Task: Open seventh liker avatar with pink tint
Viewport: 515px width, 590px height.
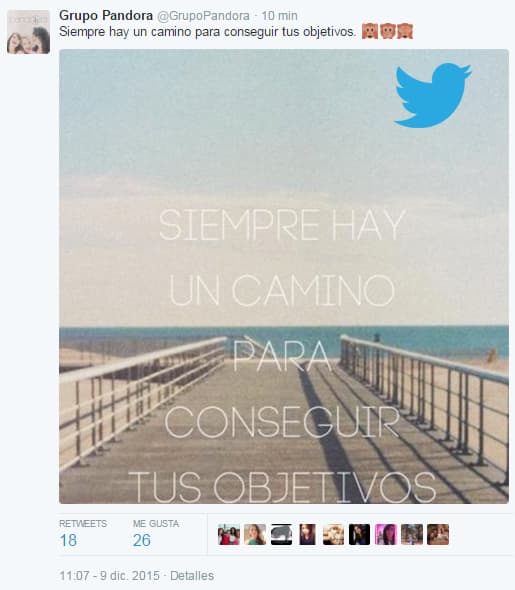Action: [x=386, y=534]
